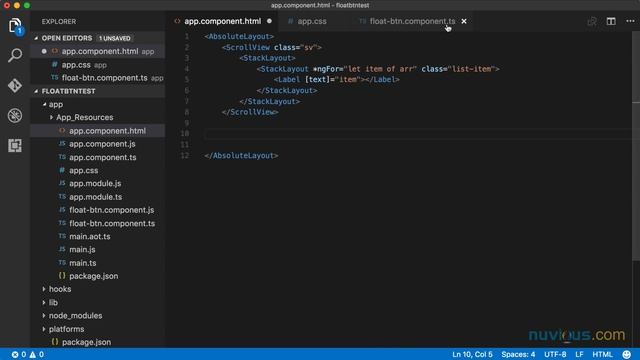Click the Label text binding line
This screenshot has width=640, height=360.
[336, 80]
